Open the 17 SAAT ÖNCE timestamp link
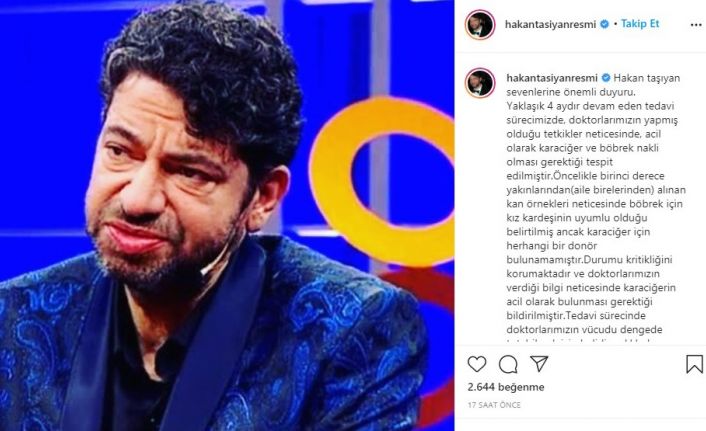 coord(494,405)
